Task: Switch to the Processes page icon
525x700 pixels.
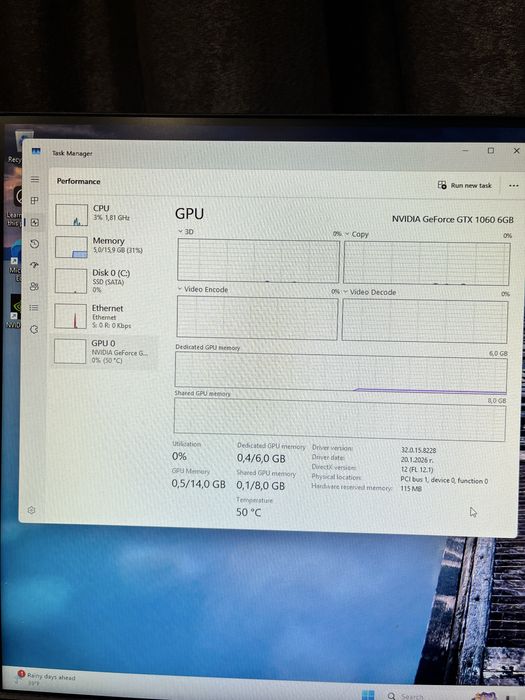Action: pyautogui.click(x=34, y=200)
